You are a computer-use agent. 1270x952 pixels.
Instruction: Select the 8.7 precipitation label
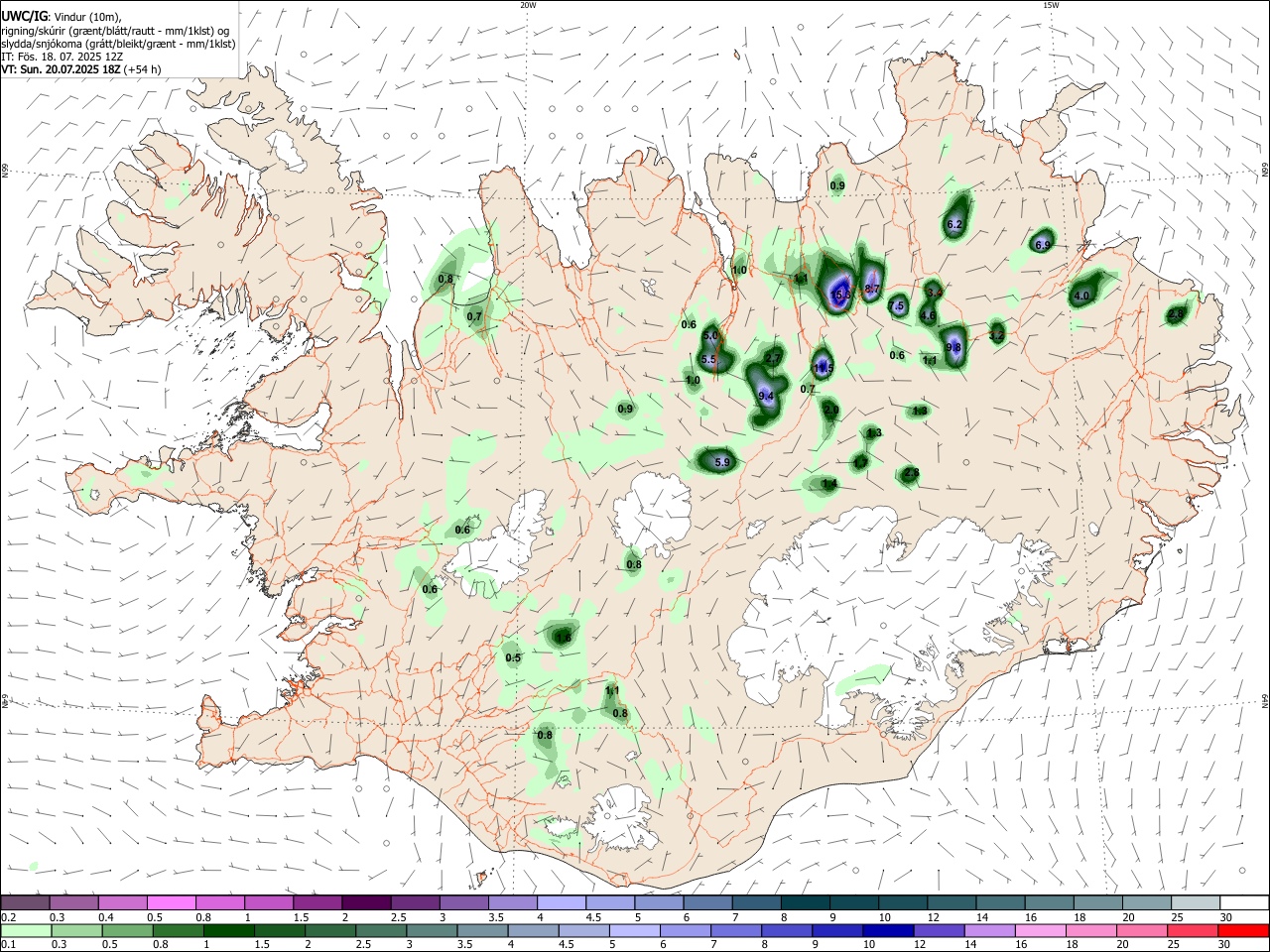(873, 290)
